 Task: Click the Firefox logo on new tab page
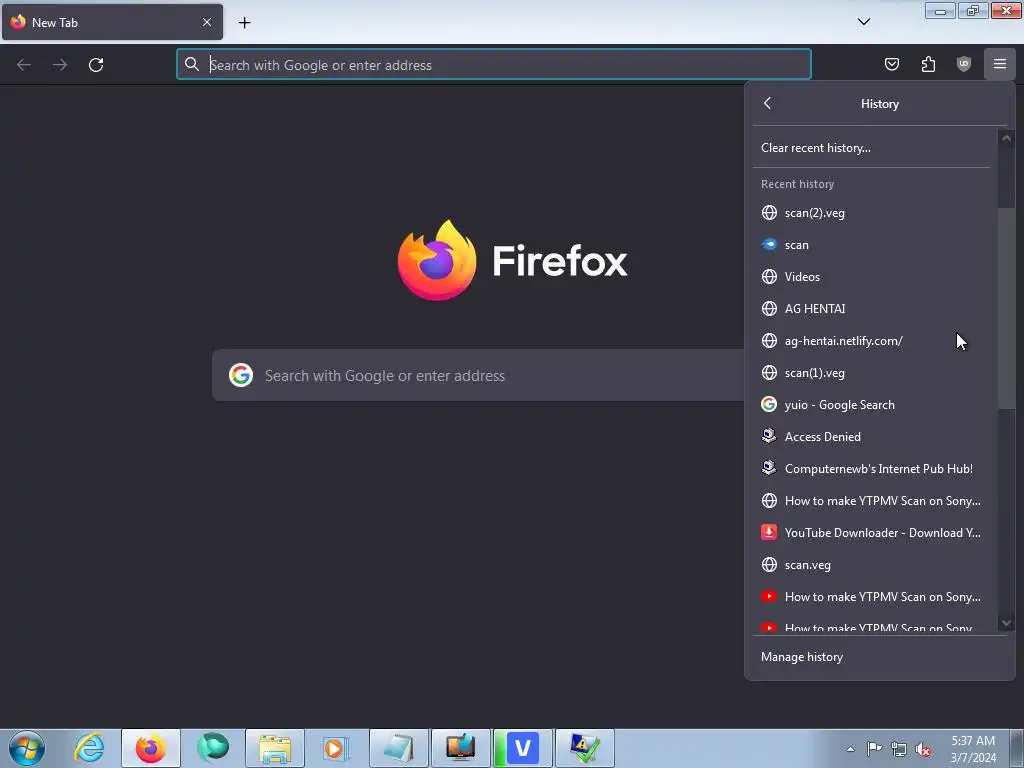pos(437,260)
